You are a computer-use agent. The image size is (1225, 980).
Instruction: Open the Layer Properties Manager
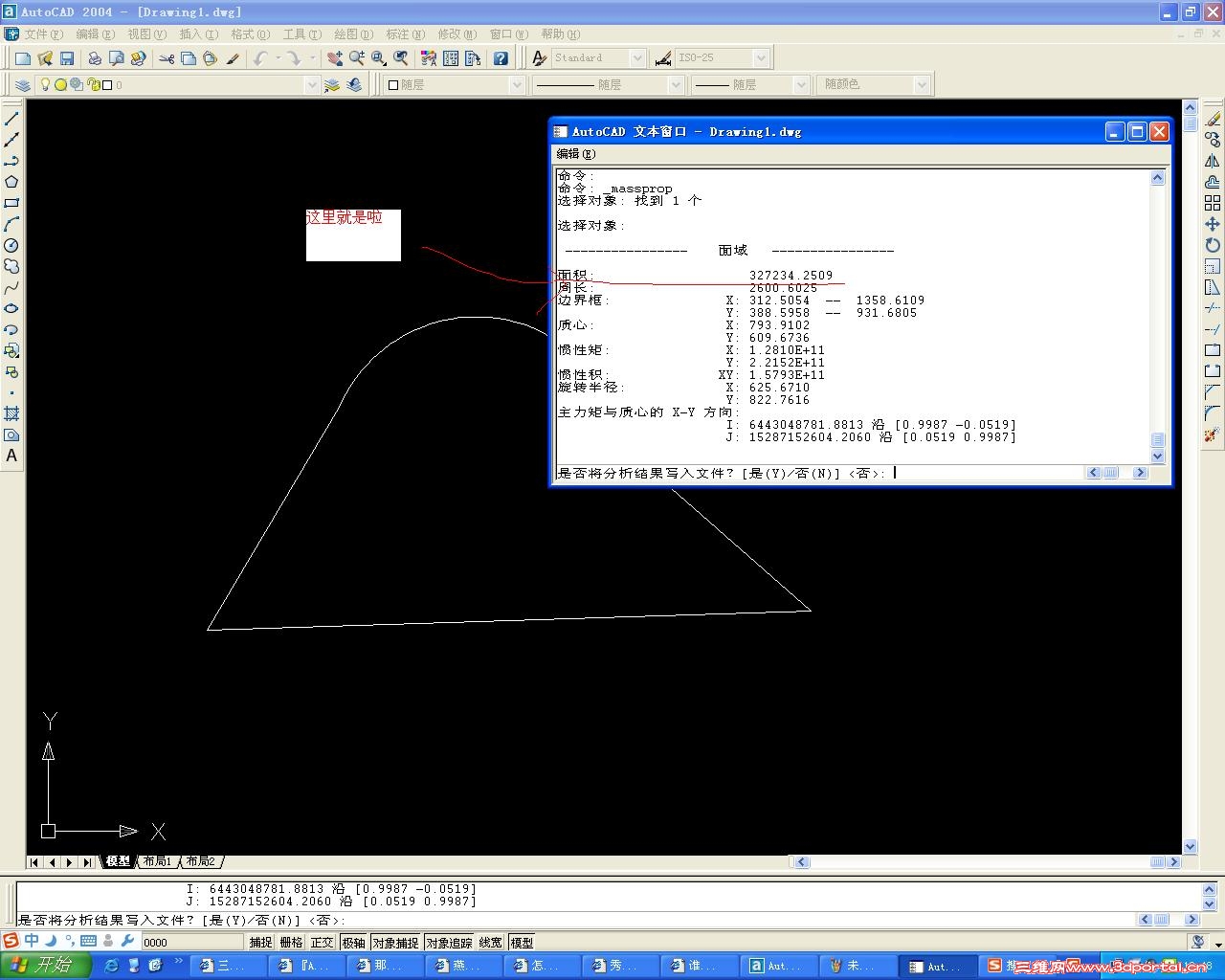click(x=23, y=85)
